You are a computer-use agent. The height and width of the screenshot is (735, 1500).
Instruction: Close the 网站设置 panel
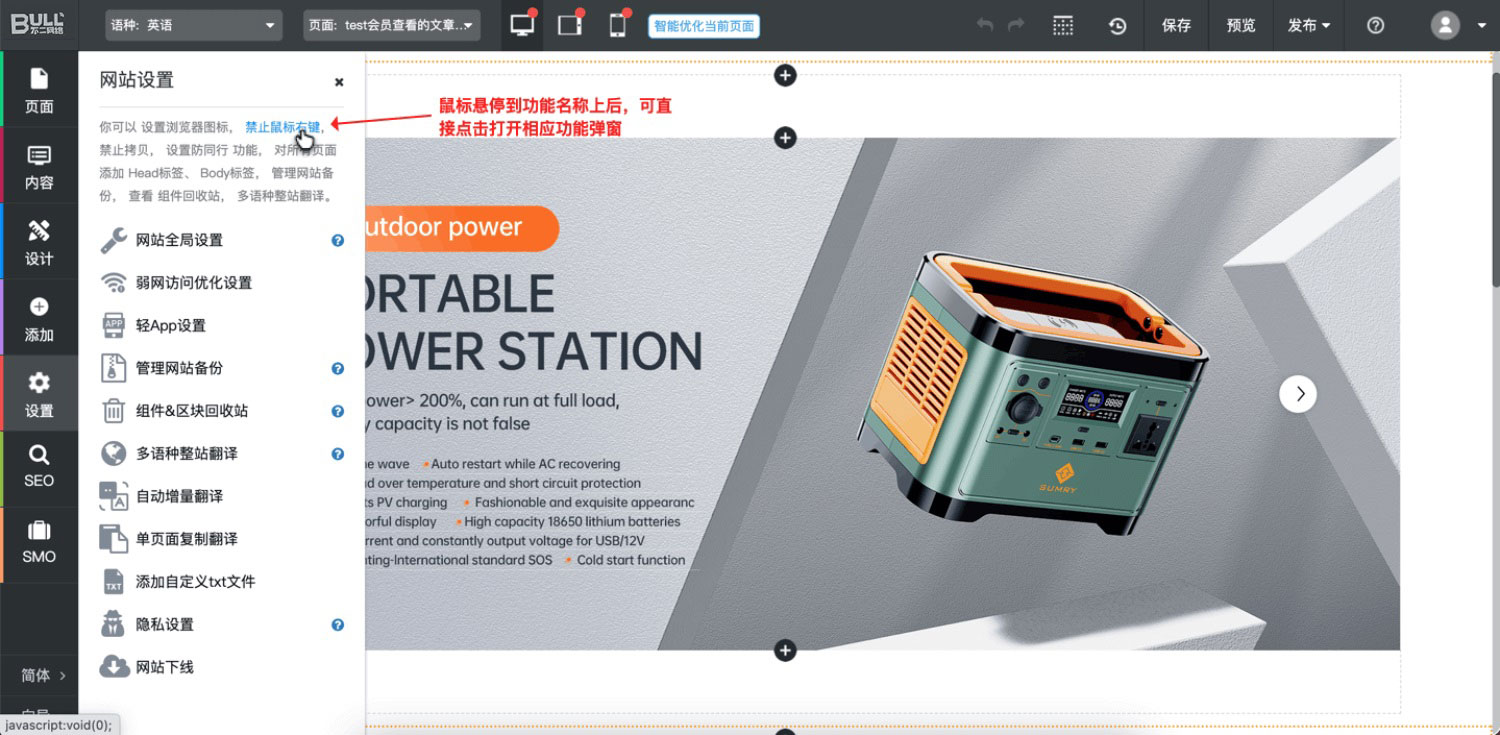tap(339, 82)
